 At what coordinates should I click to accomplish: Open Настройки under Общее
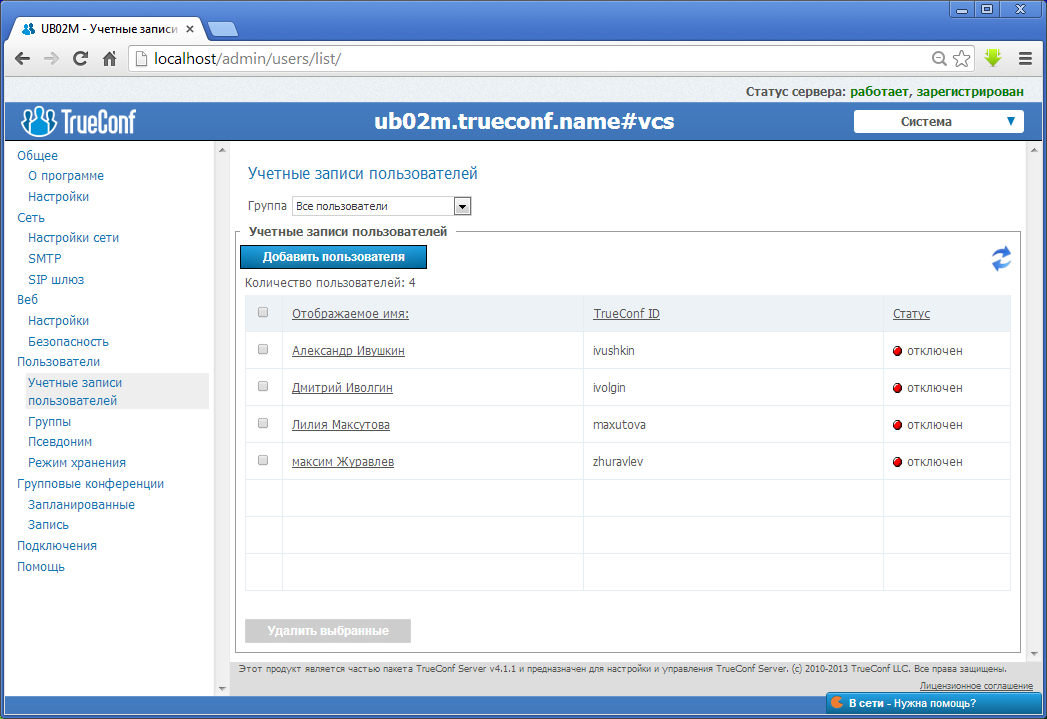[x=58, y=197]
